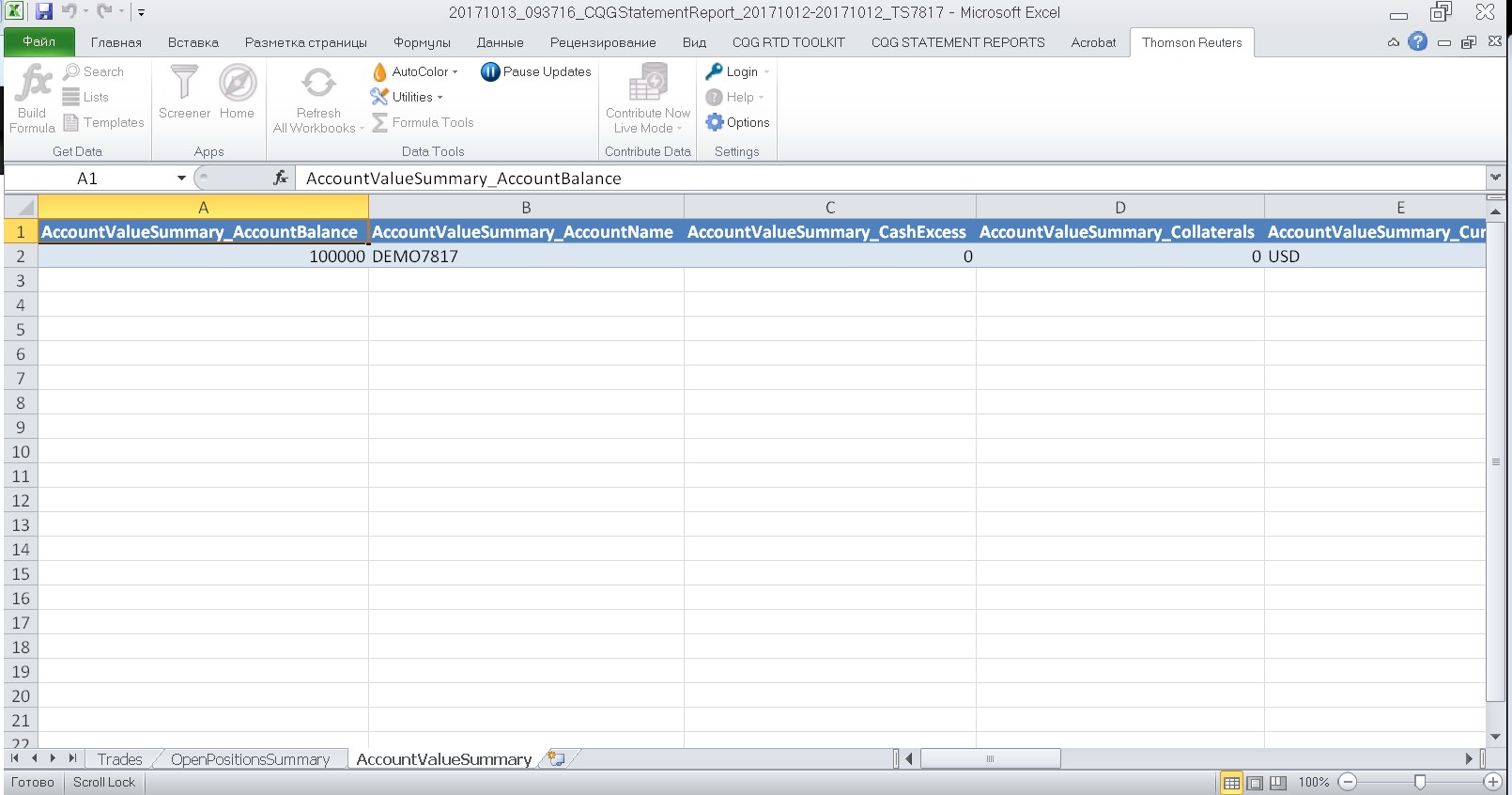Switch to Page Break Preview
This screenshot has width=1512, height=795.
pyautogui.click(x=1277, y=782)
